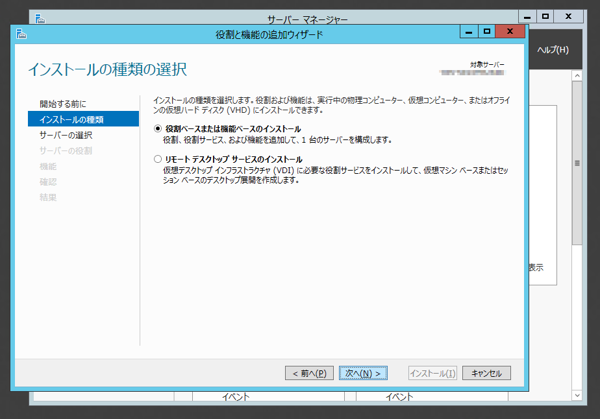The height and width of the screenshot is (419, 600).
Task: Click Server Manager scrollbar up arrow
Action: point(577,76)
